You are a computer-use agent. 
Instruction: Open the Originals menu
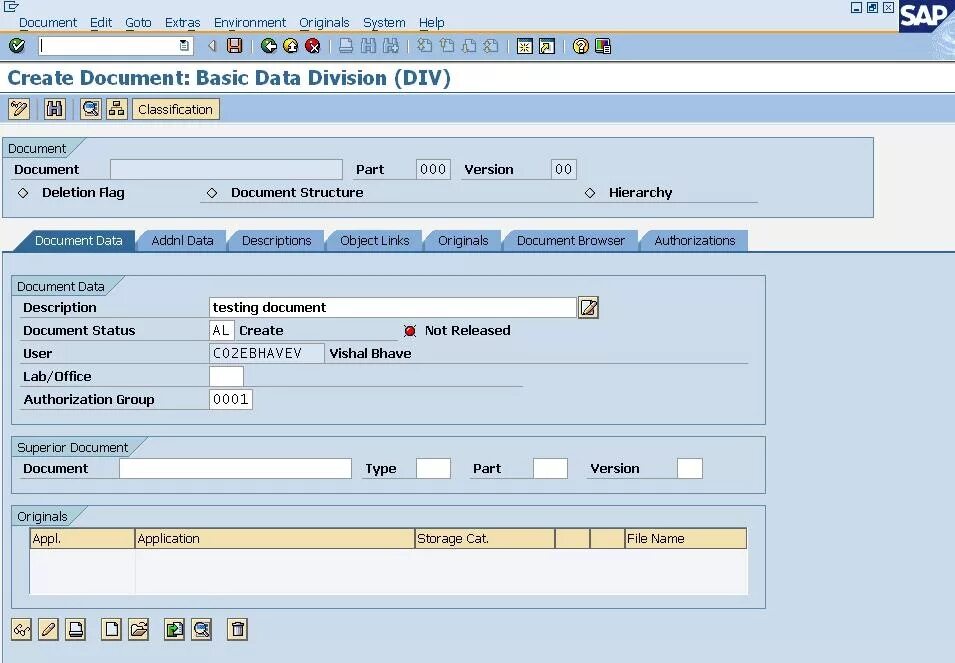click(x=324, y=23)
